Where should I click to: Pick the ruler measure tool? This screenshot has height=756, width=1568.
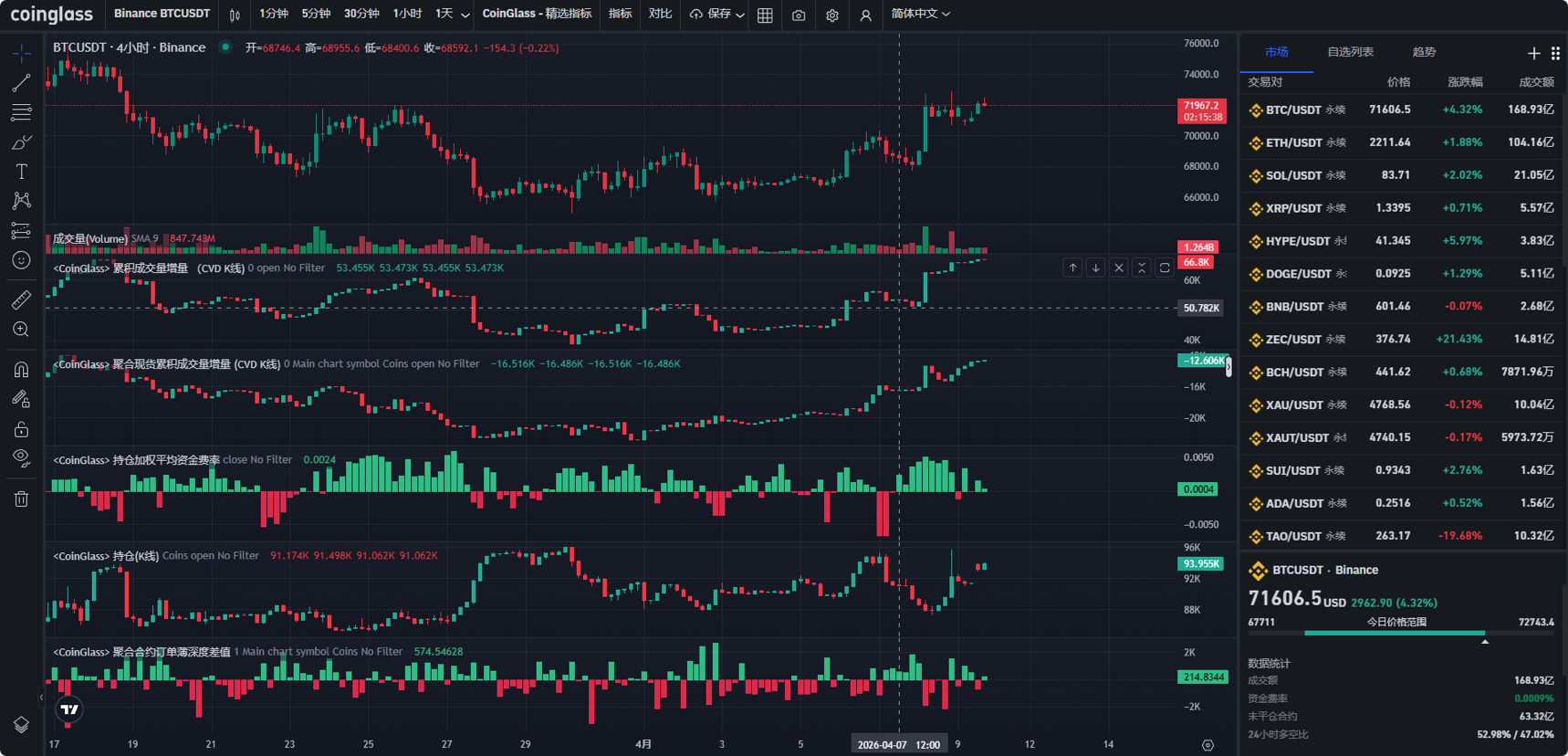click(21, 299)
